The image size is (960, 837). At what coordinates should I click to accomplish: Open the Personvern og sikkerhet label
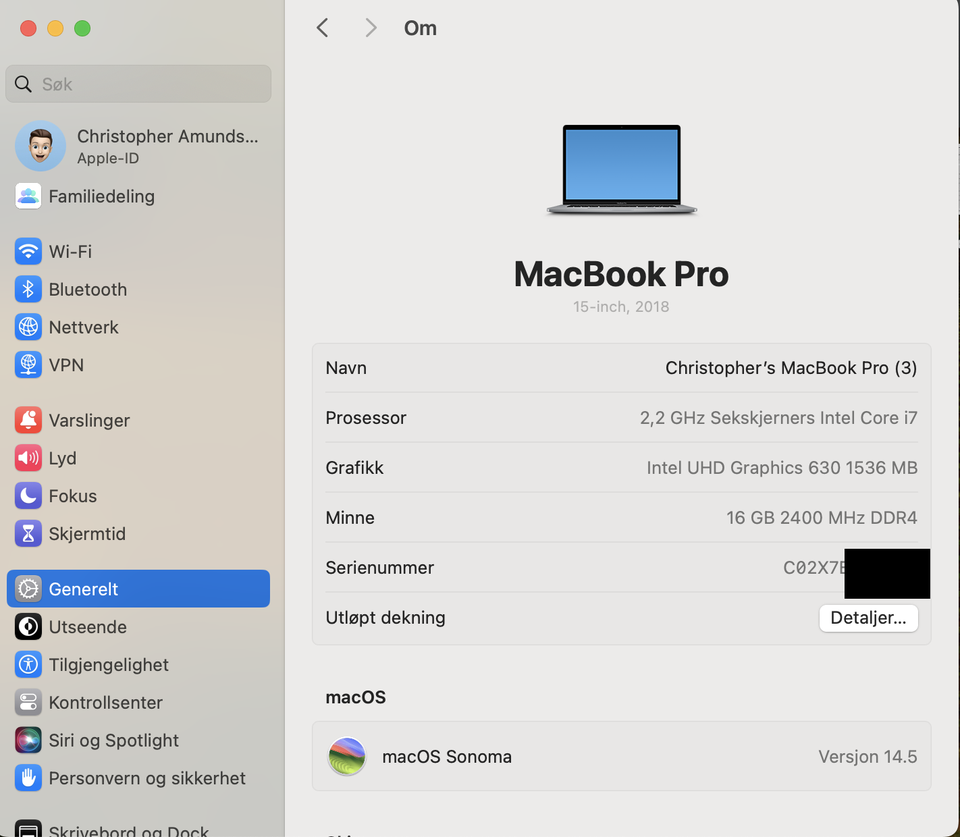click(x=147, y=778)
